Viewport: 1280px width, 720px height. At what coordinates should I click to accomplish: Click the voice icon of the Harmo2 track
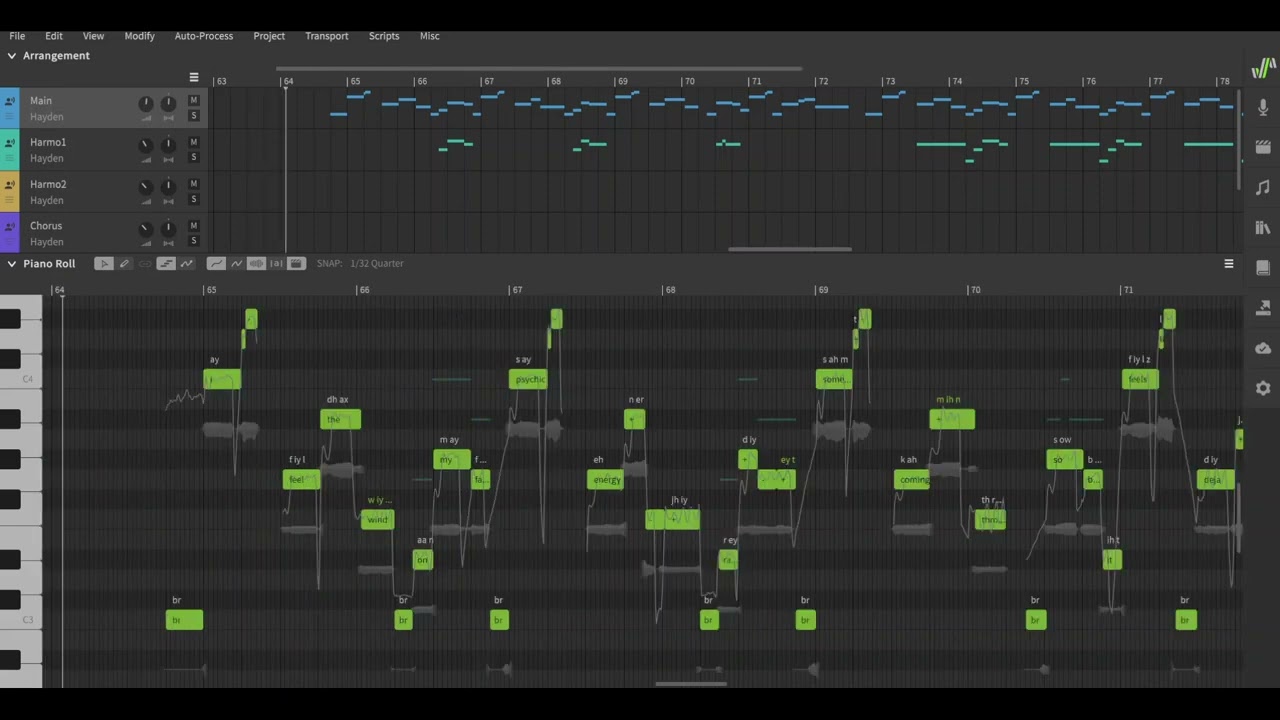pyautogui.click(x=9, y=185)
